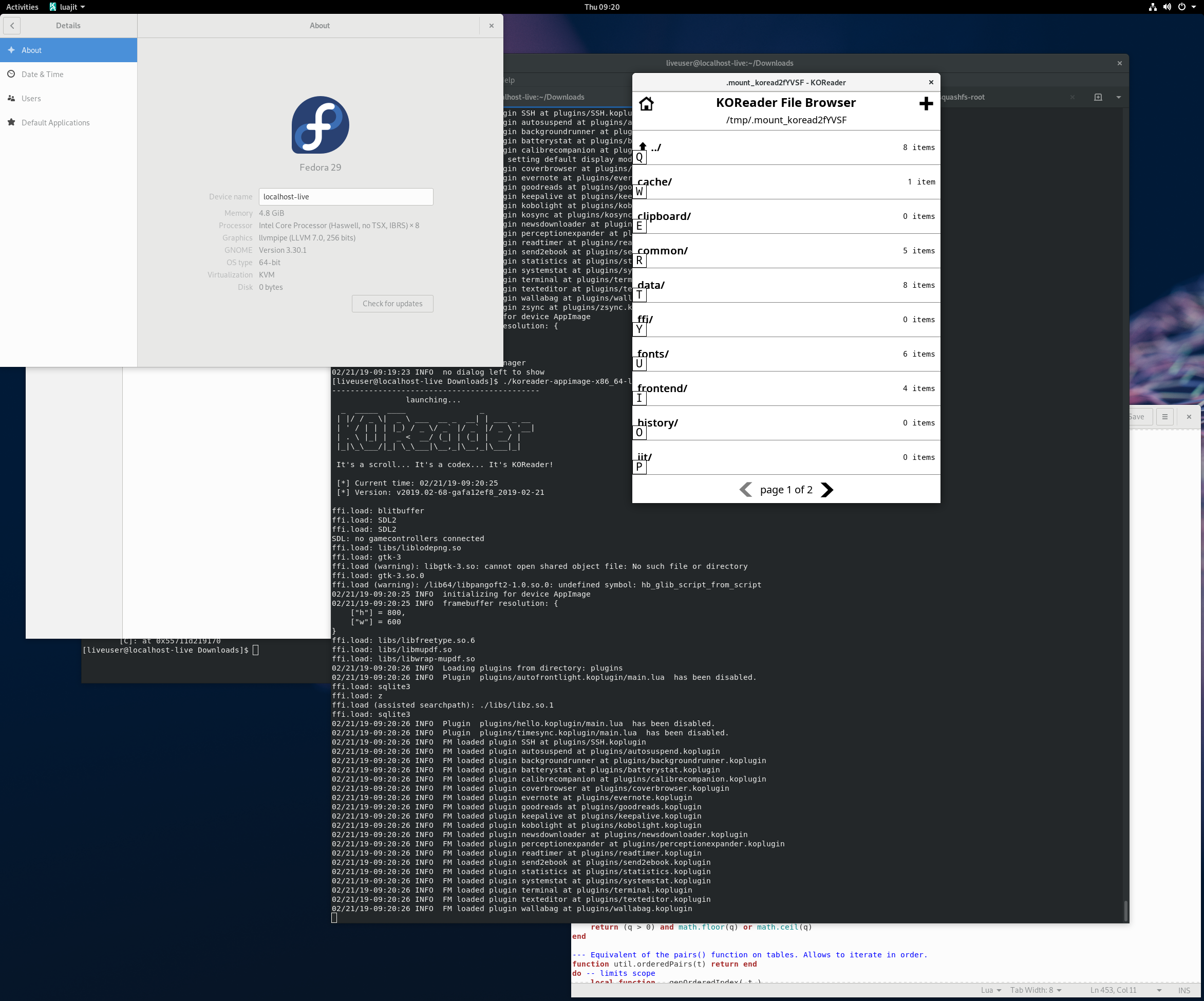
Task: Click the power icon in the top bar
Action: click(x=1182, y=7)
